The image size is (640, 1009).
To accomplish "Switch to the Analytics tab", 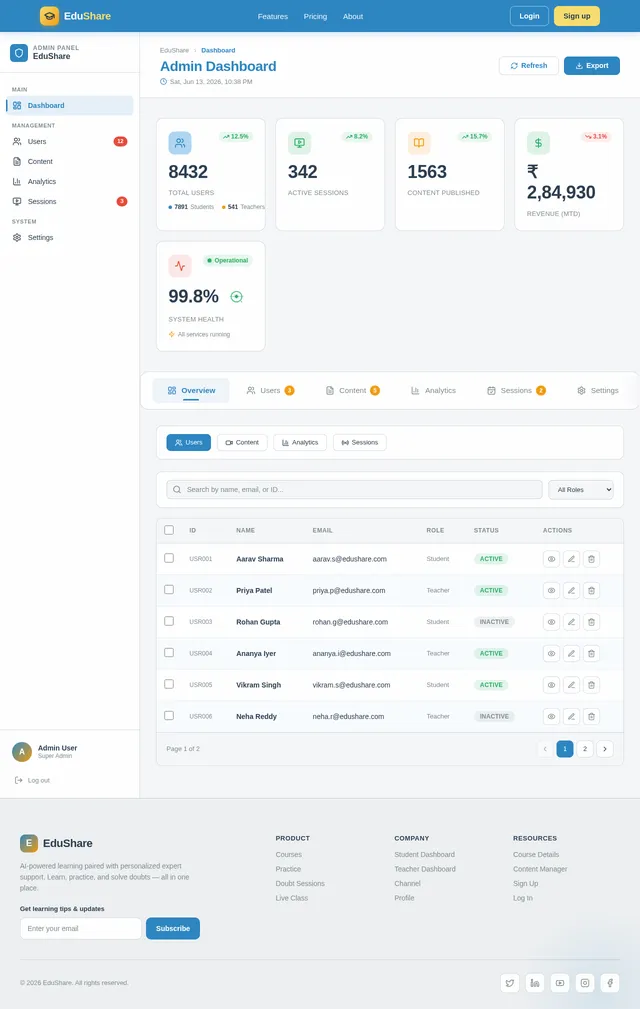I will pyautogui.click(x=433, y=391).
